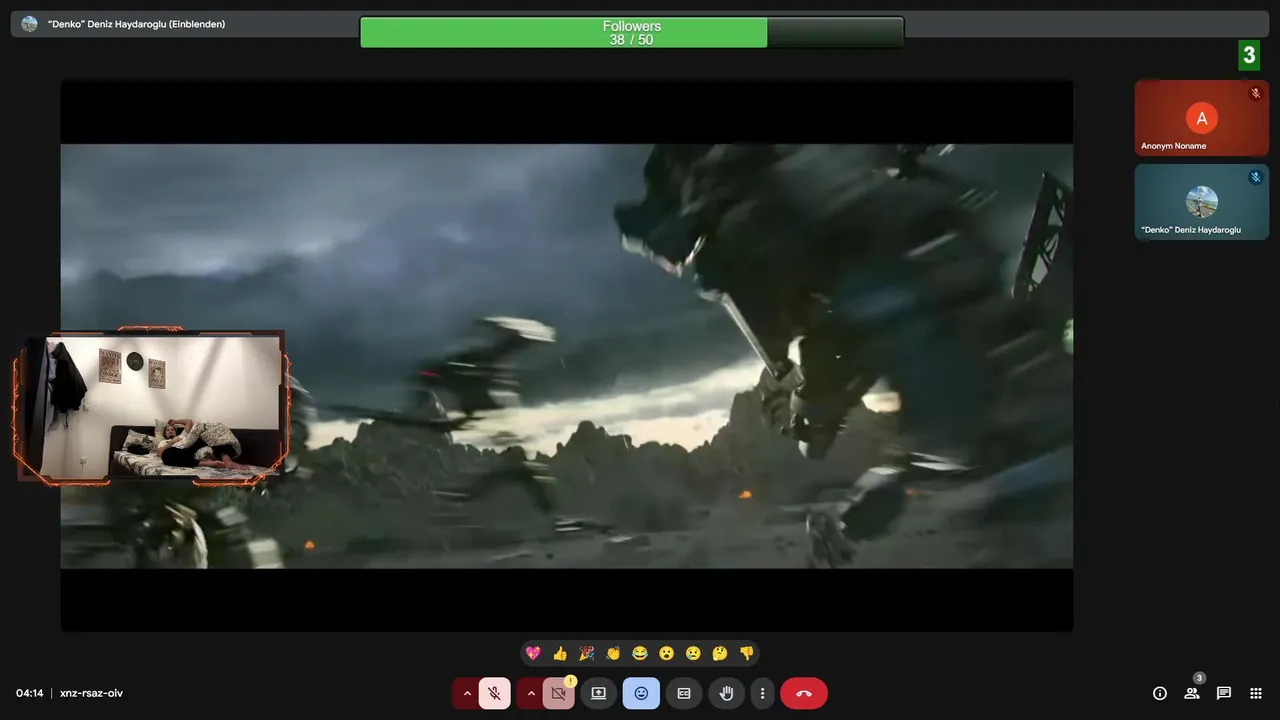Open video settings chevron next to camera
This screenshot has height=720, width=1280.
(530, 693)
